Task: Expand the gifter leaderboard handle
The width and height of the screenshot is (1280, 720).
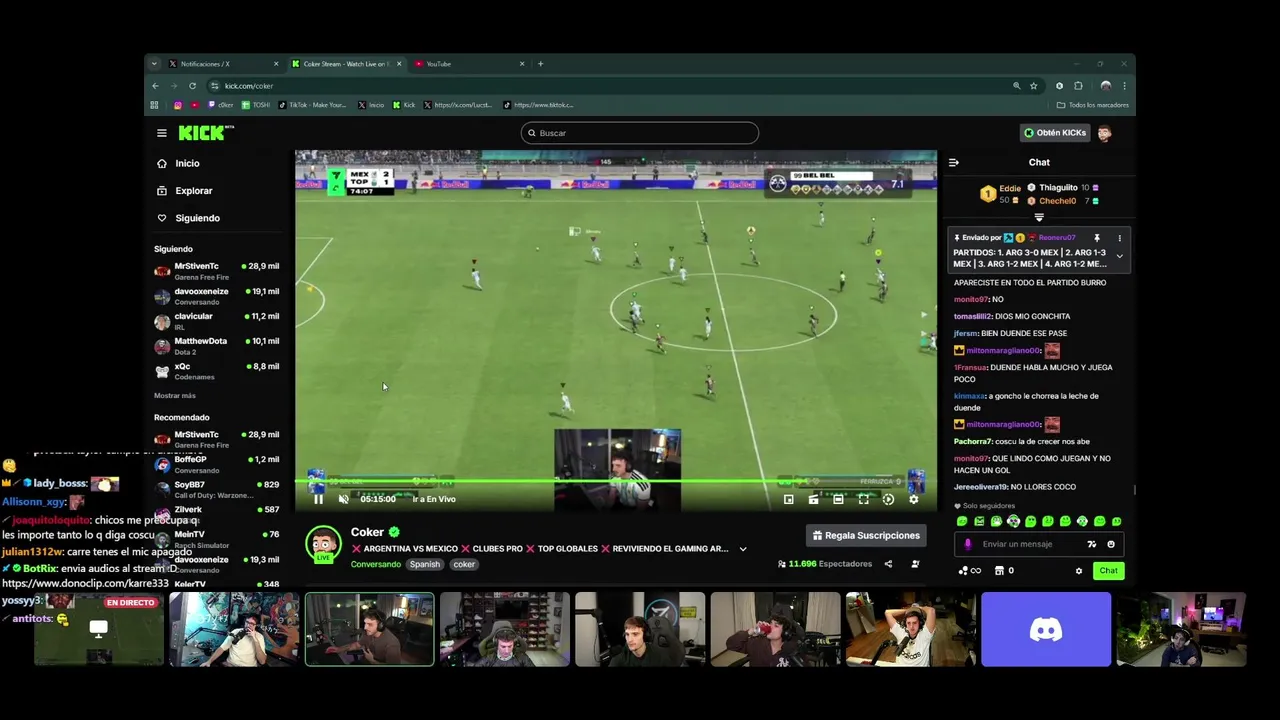Action: [1039, 217]
